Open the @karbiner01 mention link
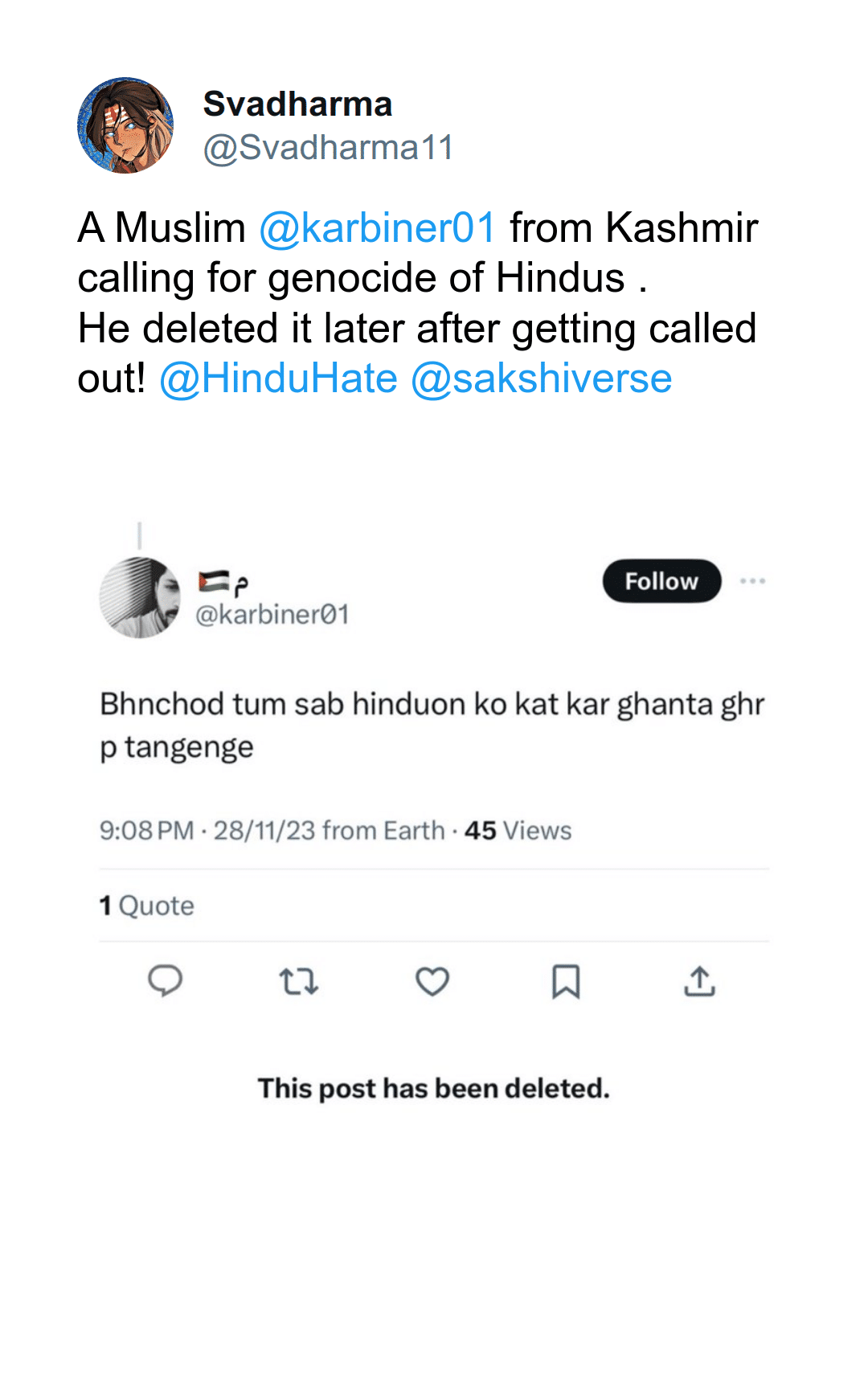 [377, 227]
